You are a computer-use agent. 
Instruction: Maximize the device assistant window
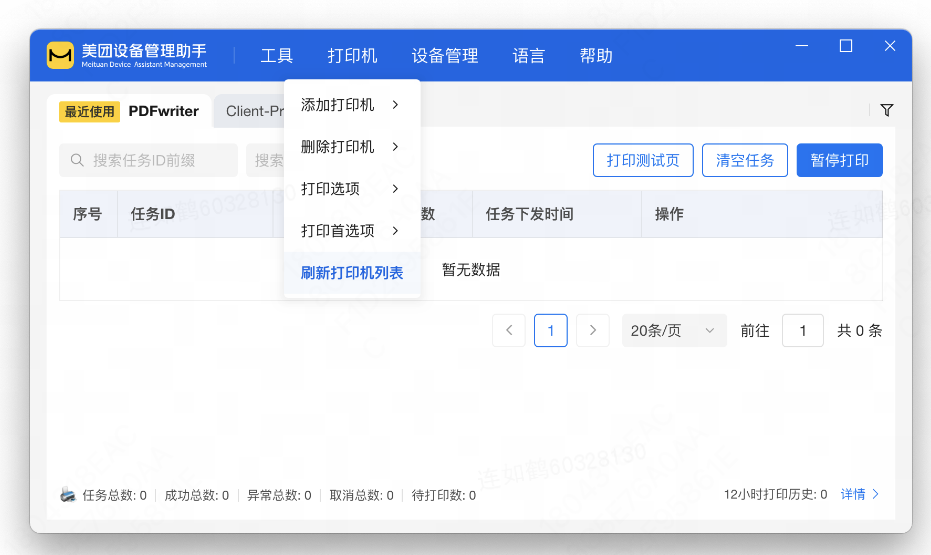coord(846,46)
